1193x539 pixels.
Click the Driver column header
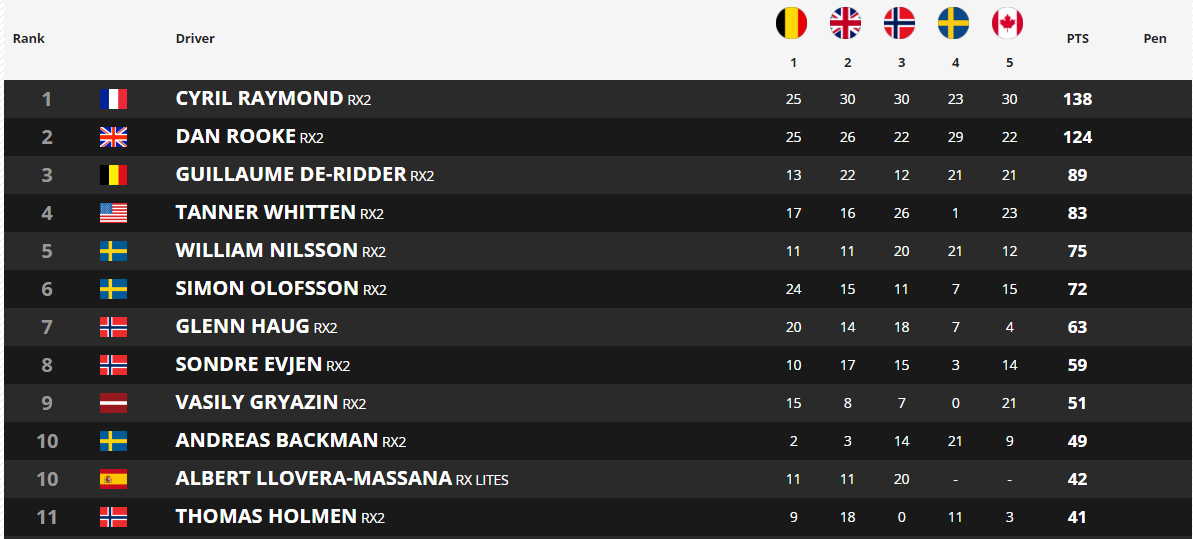click(196, 39)
